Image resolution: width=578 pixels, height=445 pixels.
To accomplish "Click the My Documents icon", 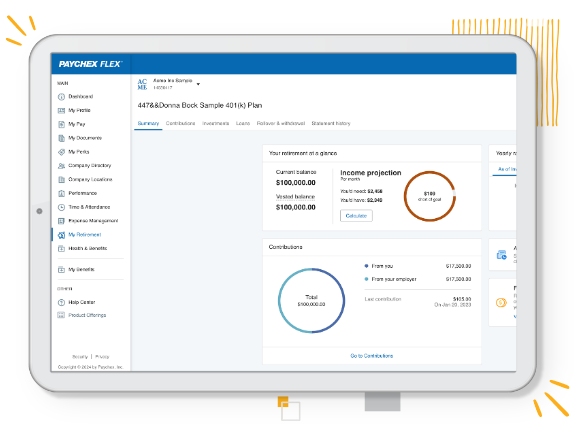I will pos(62,138).
